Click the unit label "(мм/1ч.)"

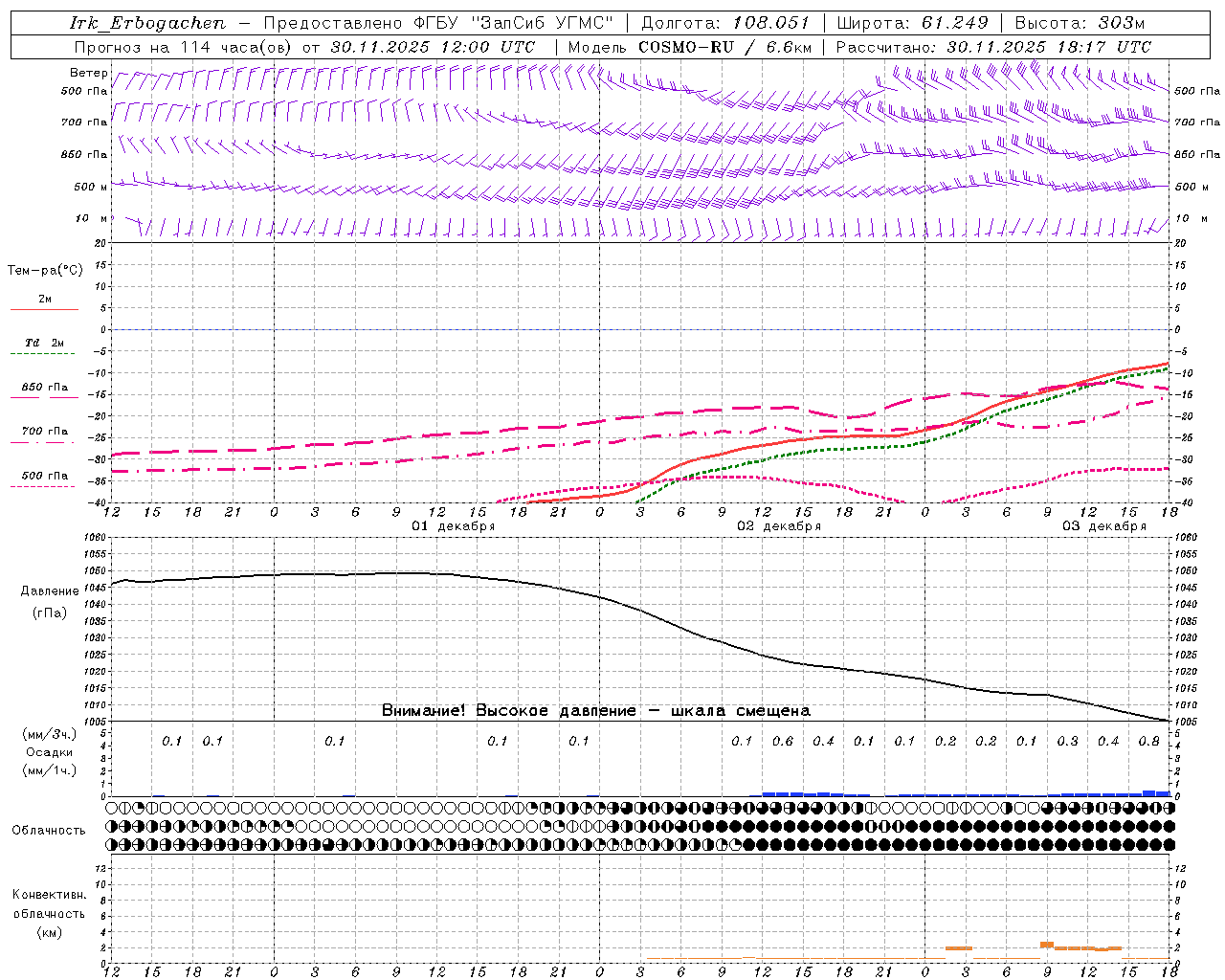(x=50, y=770)
